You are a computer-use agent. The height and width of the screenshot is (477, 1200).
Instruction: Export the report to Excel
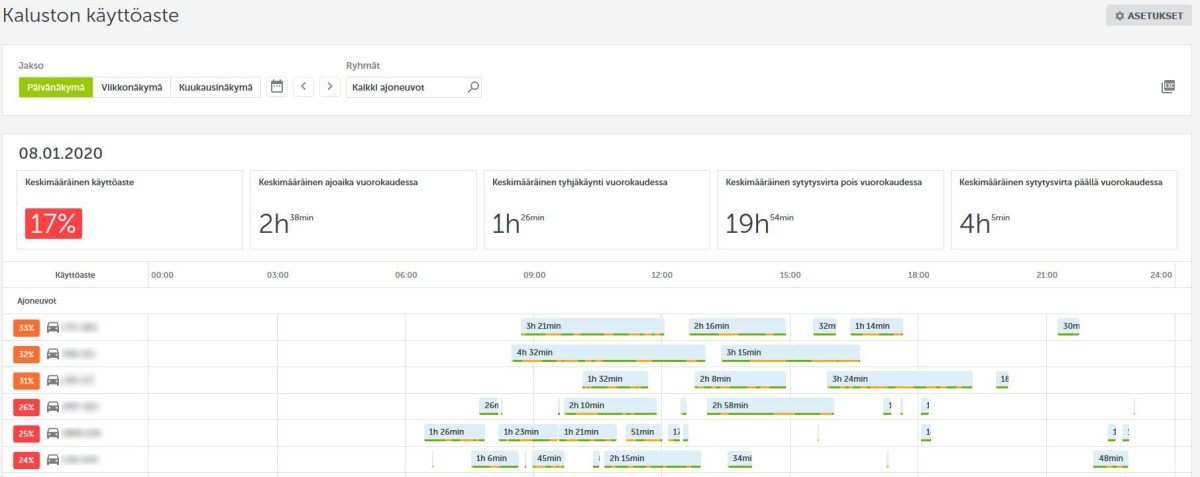(x=1167, y=87)
